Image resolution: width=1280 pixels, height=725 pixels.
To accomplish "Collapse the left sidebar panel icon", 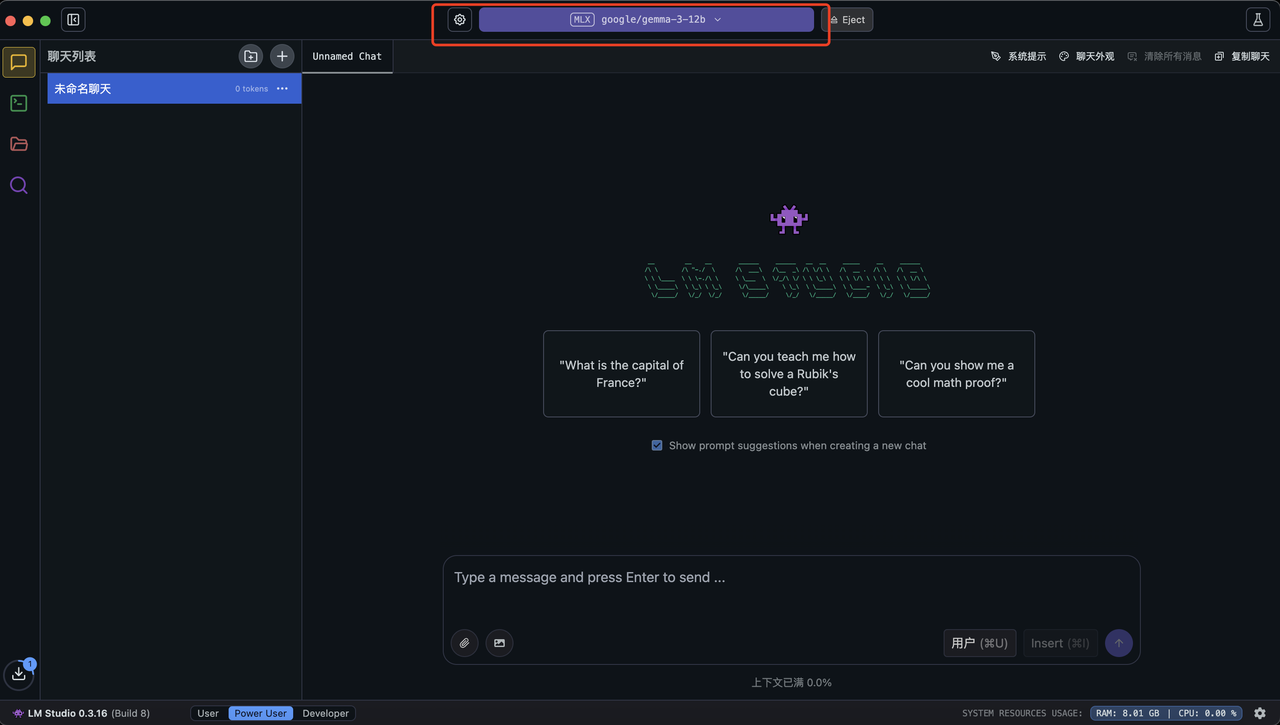I will 73,19.
